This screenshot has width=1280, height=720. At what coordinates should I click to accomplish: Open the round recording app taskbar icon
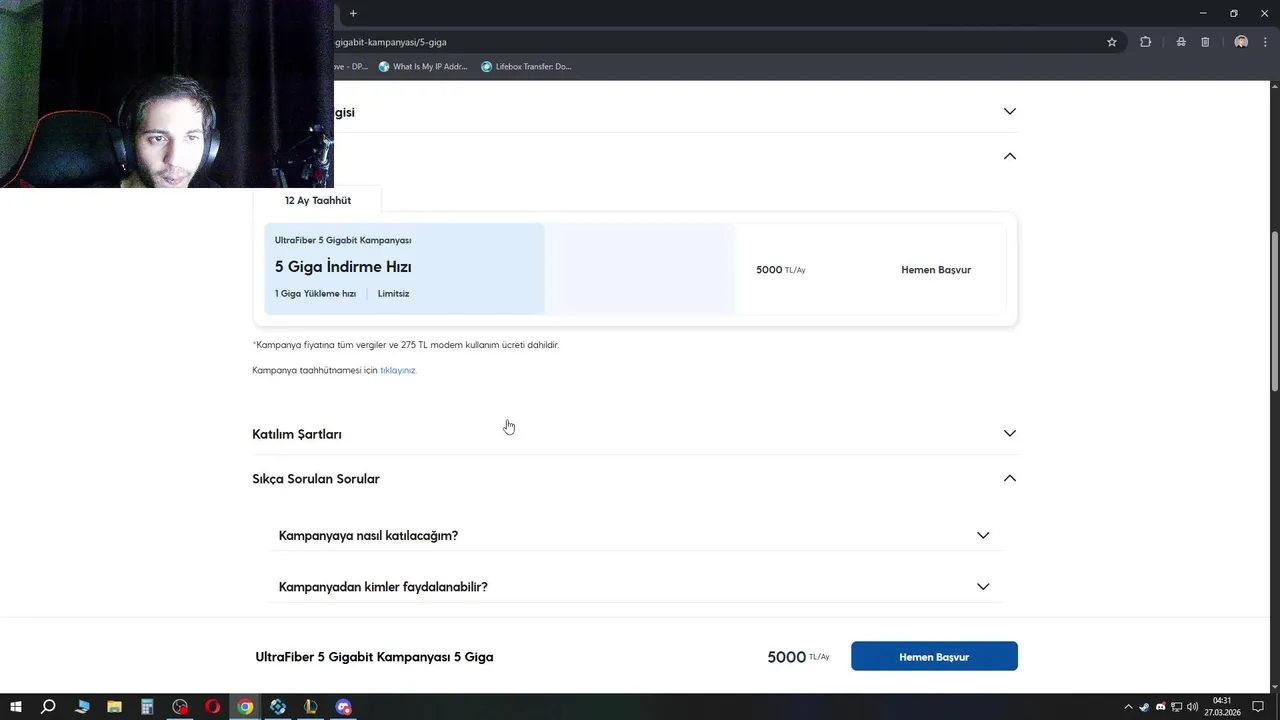click(180, 707)
